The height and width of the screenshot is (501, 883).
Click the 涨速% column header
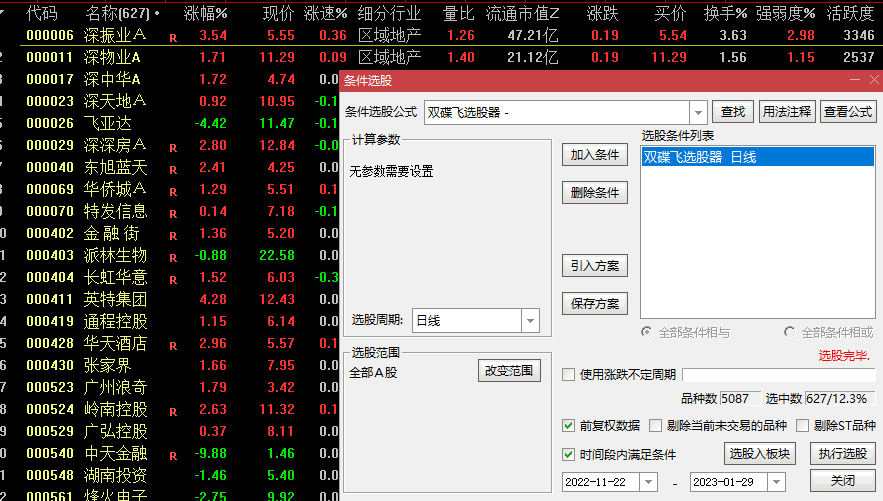[x=325, y=14]
